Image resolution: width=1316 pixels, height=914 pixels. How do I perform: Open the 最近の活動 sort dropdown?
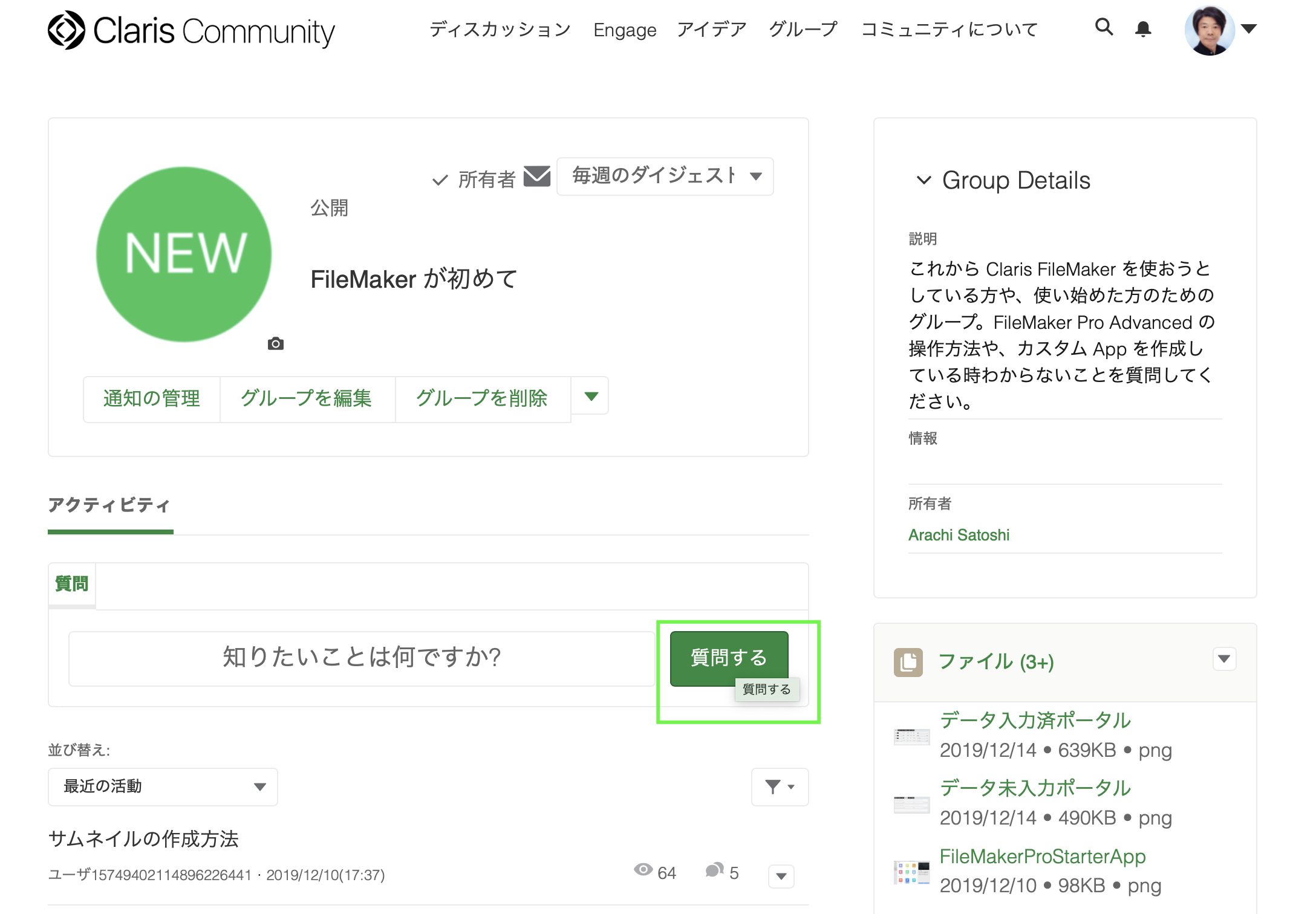pos(162,786)
